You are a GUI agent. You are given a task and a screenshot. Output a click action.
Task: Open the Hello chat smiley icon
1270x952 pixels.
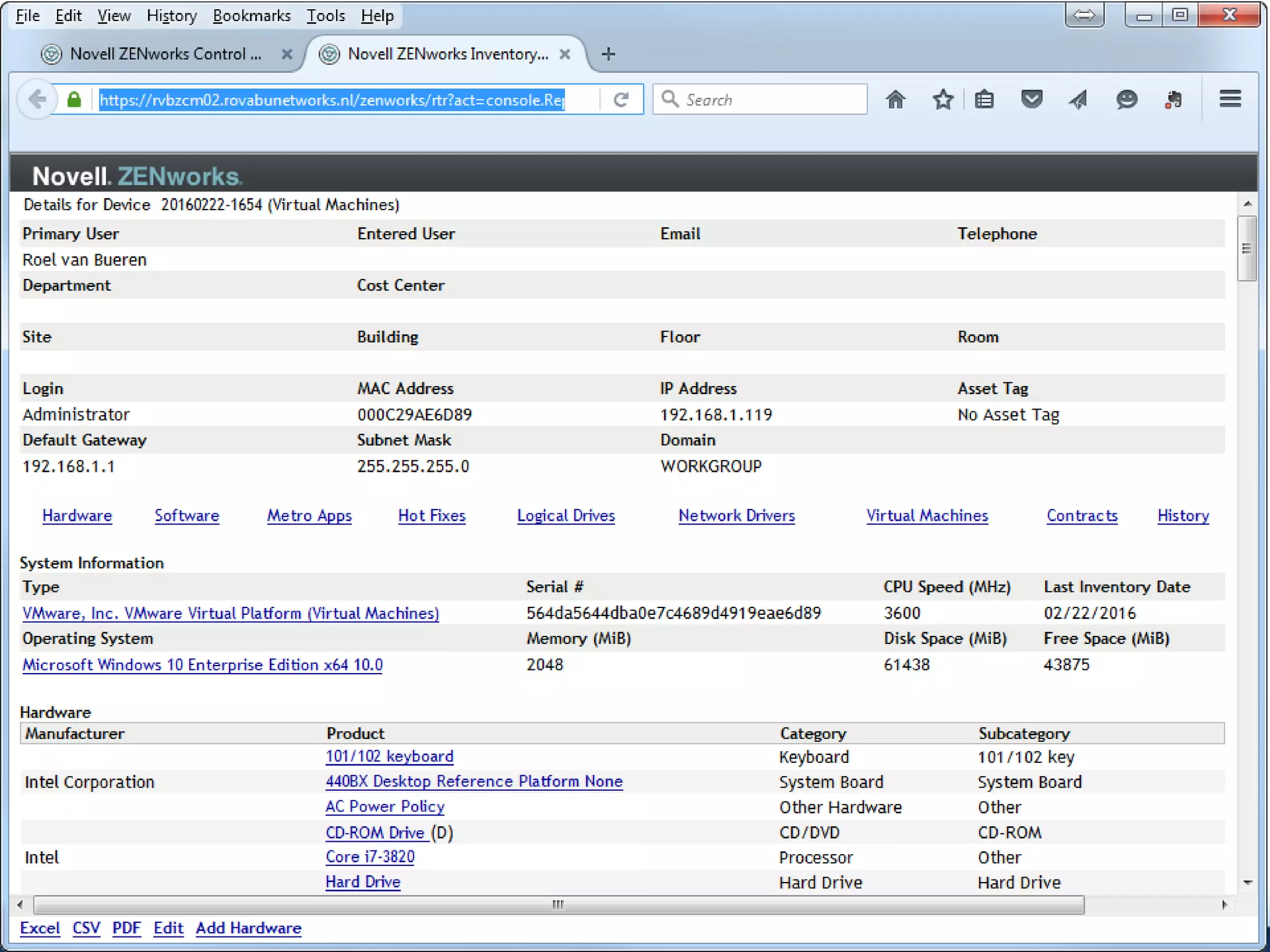(1126, 99)
